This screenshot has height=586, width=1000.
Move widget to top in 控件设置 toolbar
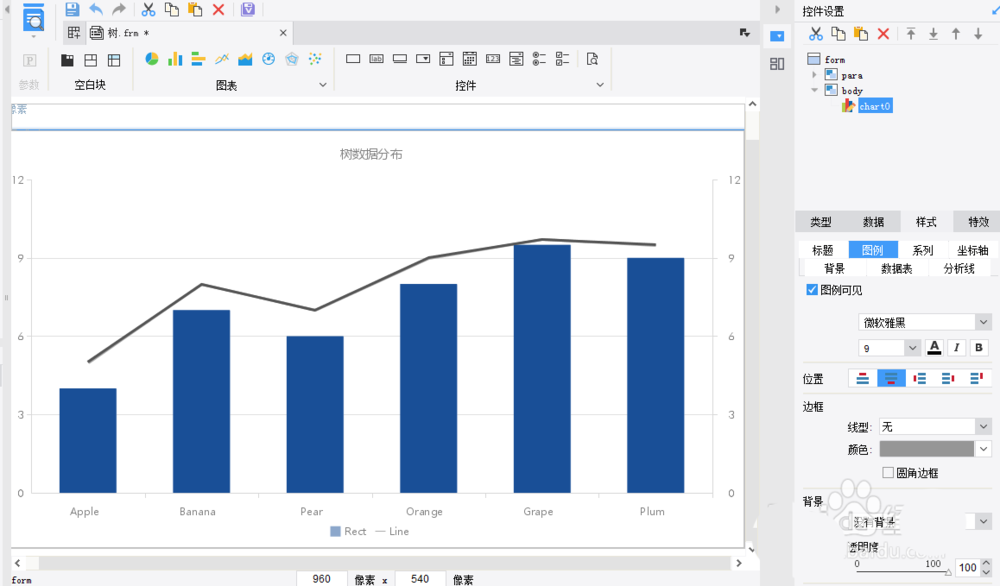coord(911,34)
